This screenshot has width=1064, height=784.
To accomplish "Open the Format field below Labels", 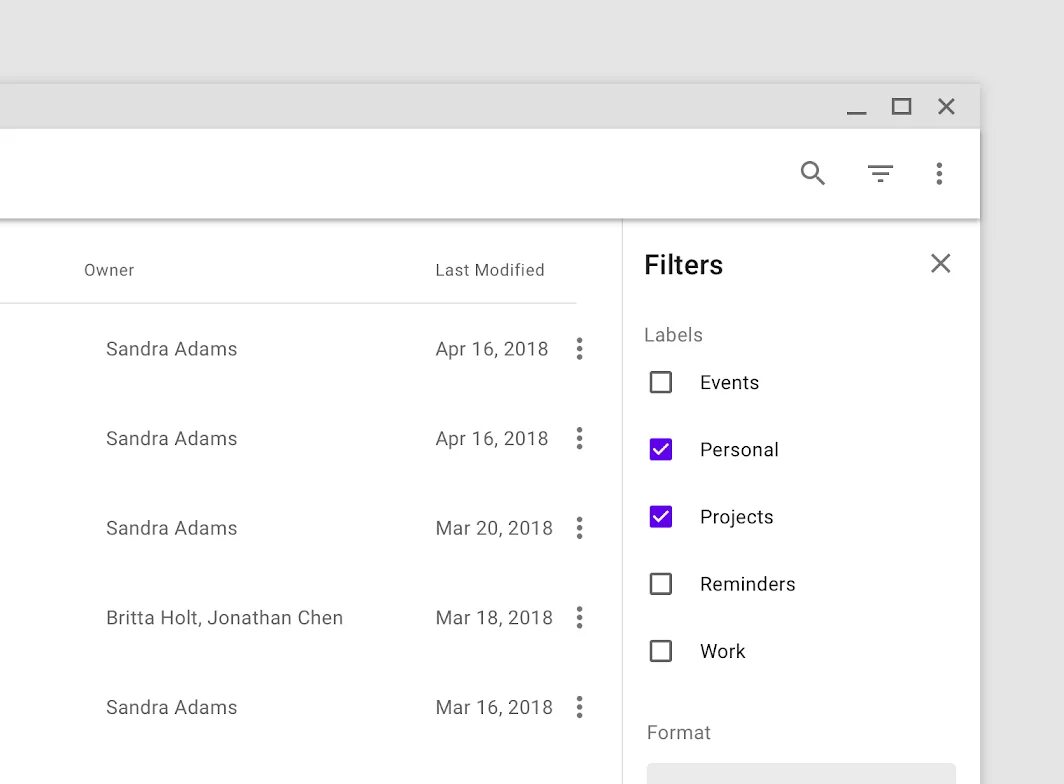I will pyautogui.click(x=801, y=773).
